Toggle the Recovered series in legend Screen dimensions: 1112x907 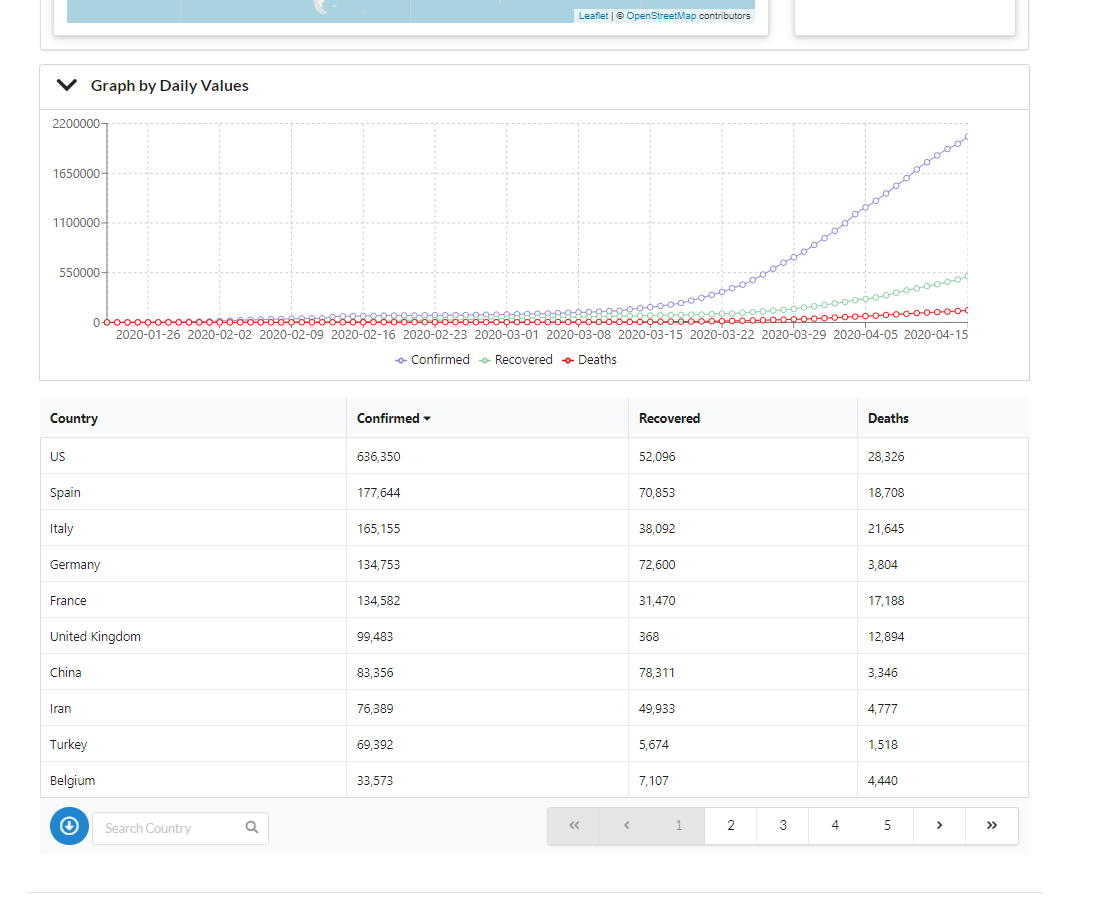516,360
